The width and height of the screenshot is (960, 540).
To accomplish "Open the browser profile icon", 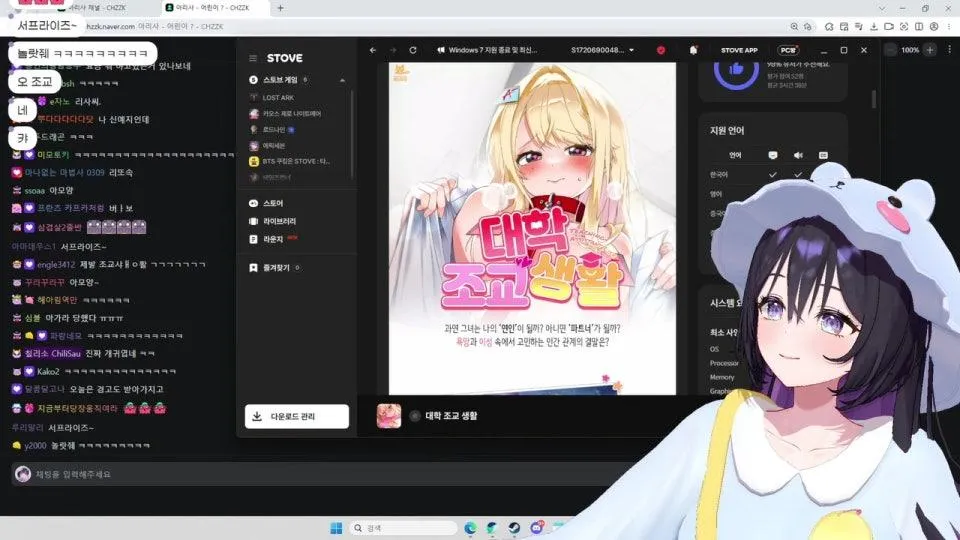I will (934, 27).
